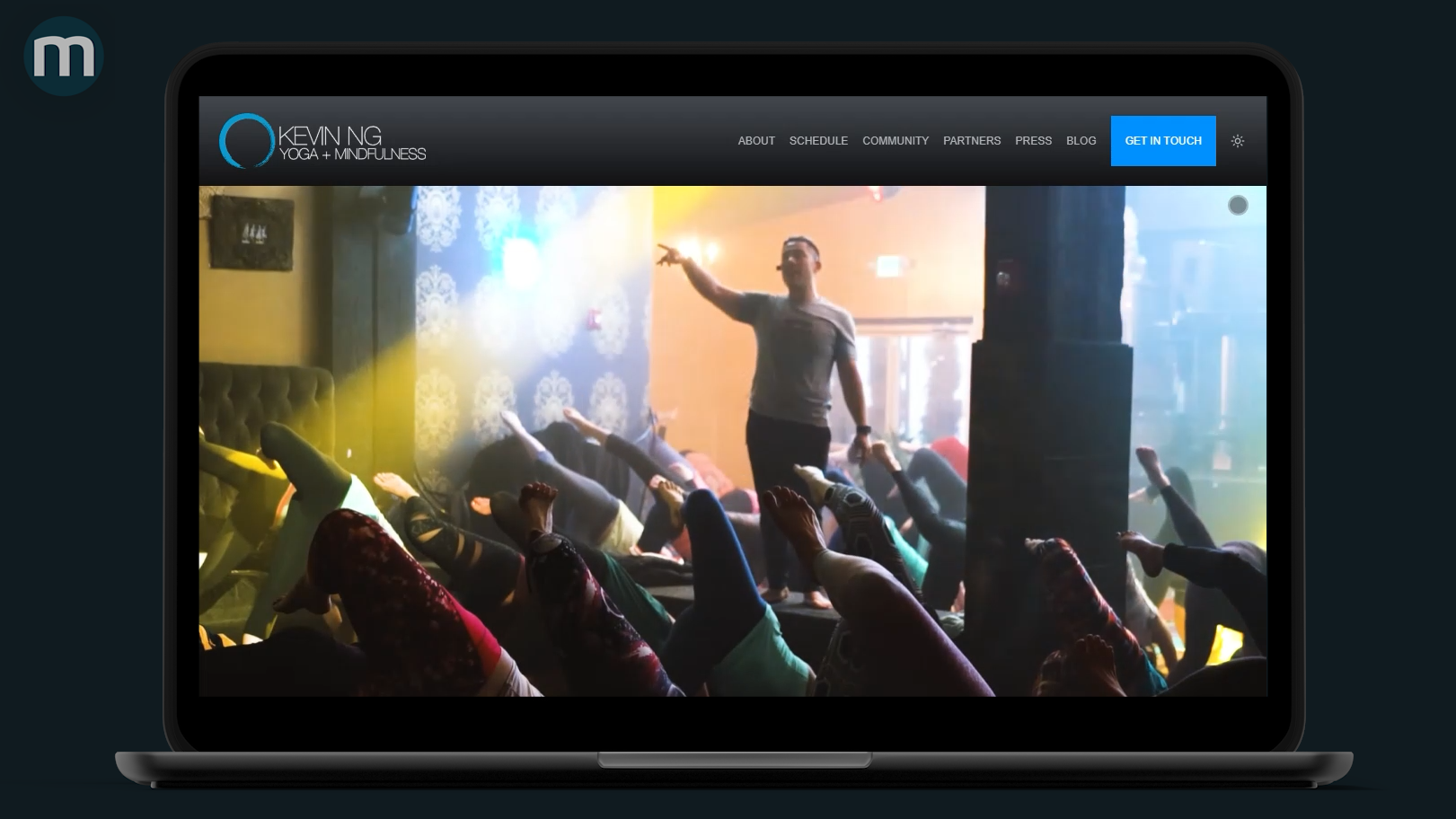
Task: Go to the Schedule menu item
Action: (x=817, y=141)
